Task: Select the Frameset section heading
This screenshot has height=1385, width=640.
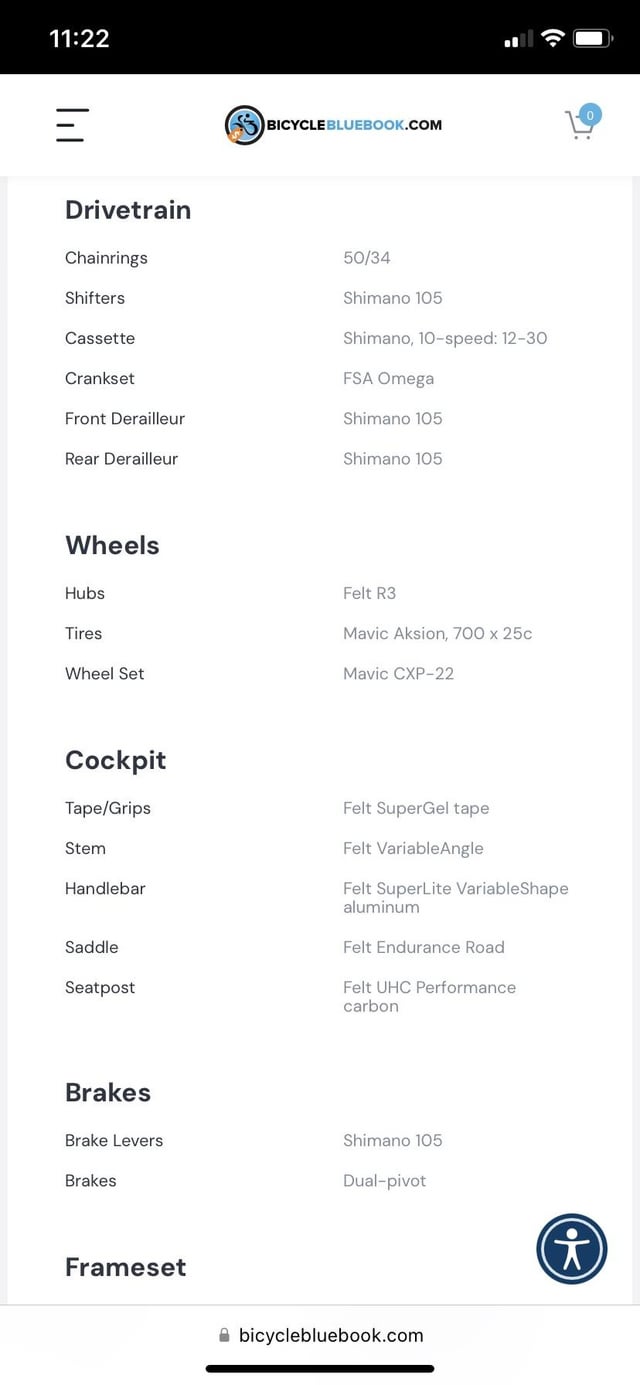Action: click(x=126, y=1267)
